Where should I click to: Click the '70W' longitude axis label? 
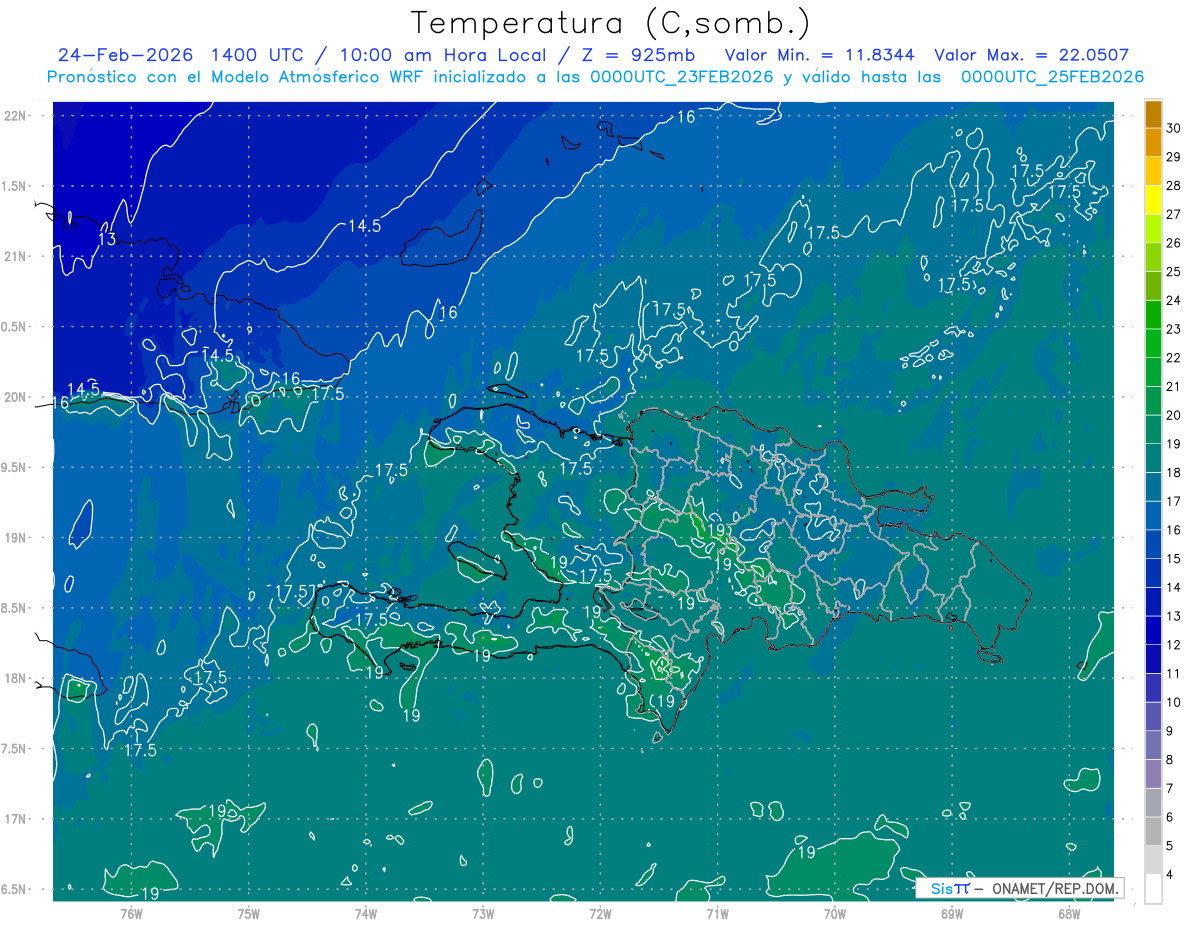point(835,913)
